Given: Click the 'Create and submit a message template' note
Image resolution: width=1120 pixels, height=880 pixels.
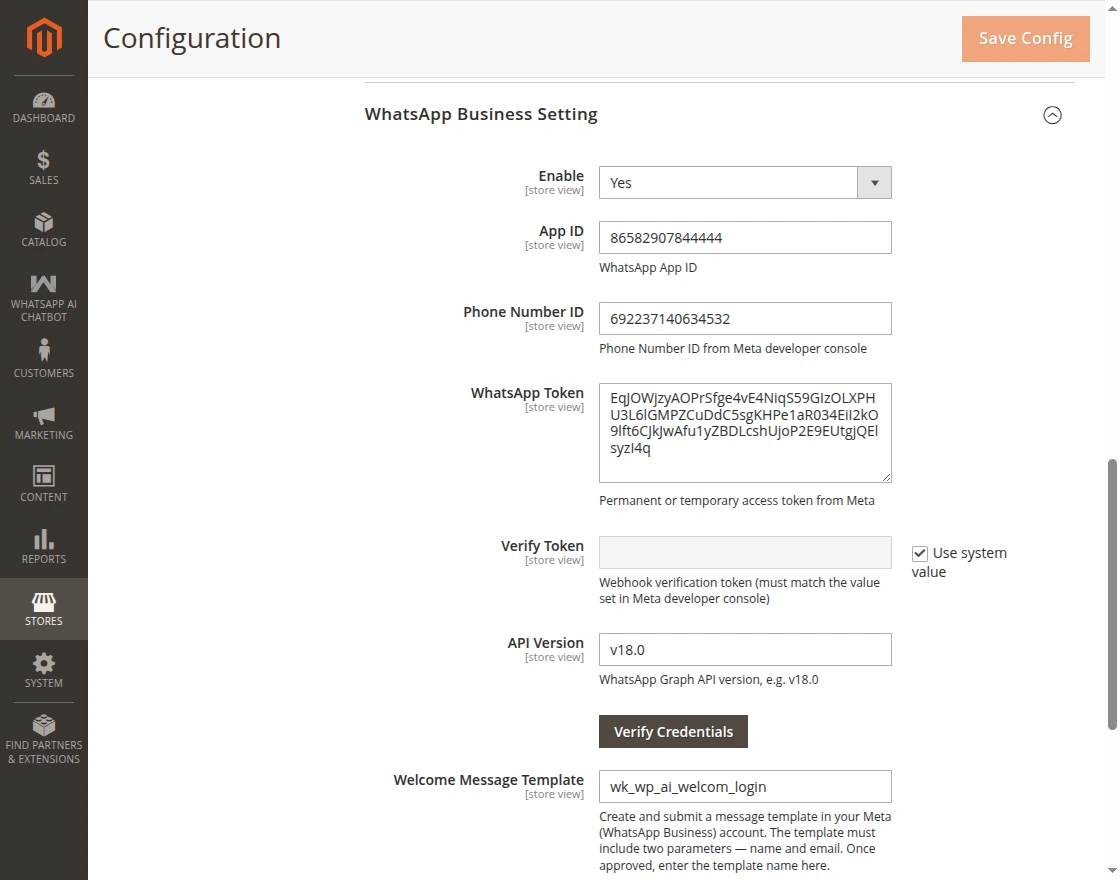Looking at the screenshot, I should (x=745, y=841).
